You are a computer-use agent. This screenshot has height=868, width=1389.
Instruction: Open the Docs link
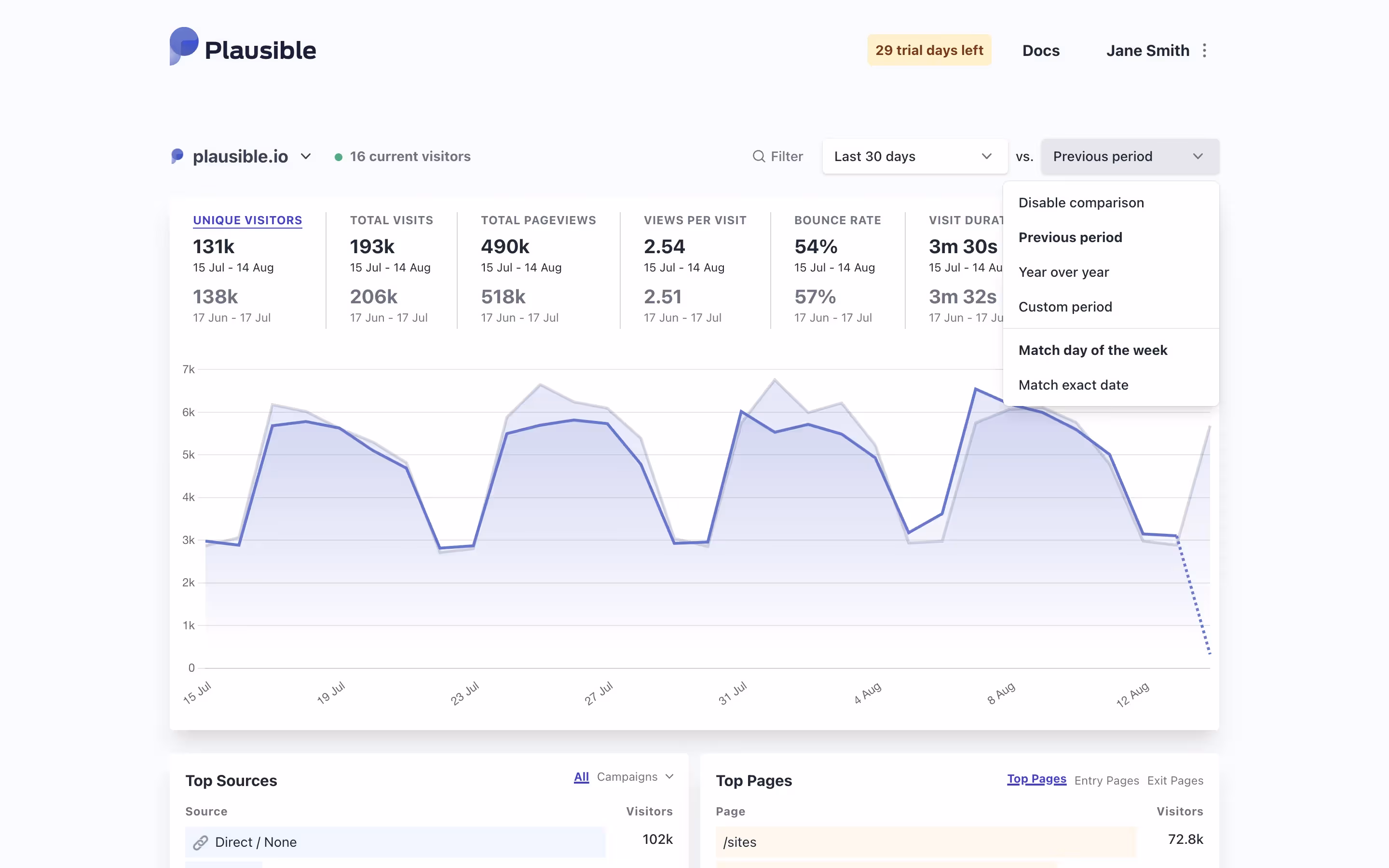click(x=1041, y=51)
